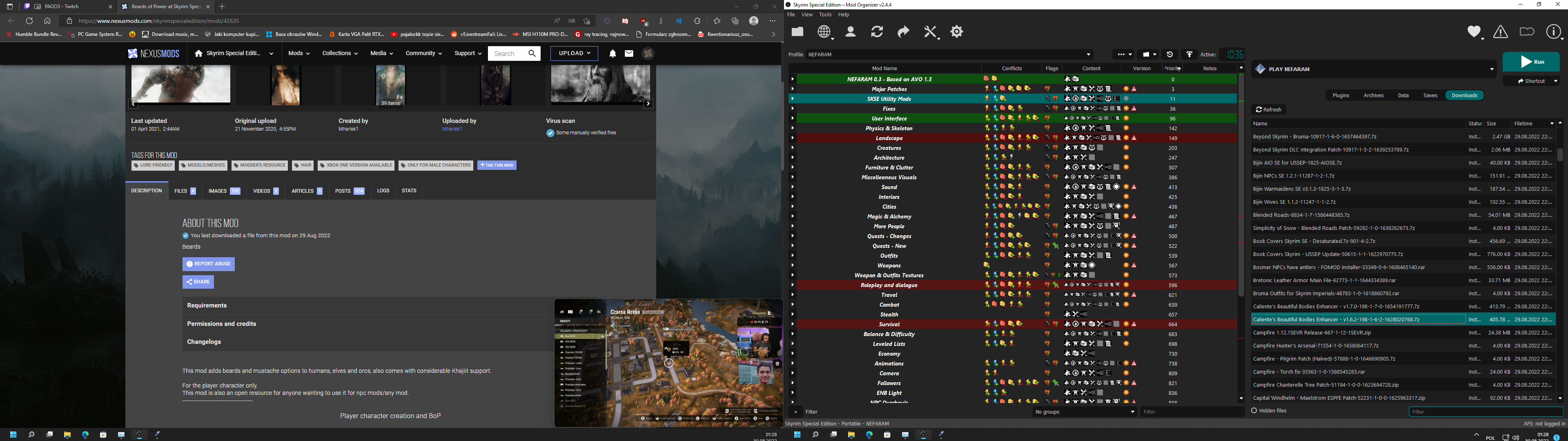Image resolution: width=1568 pixels, height=441 pixels.
Task: Open the Help info circle icon
Action: point(1554,32)
